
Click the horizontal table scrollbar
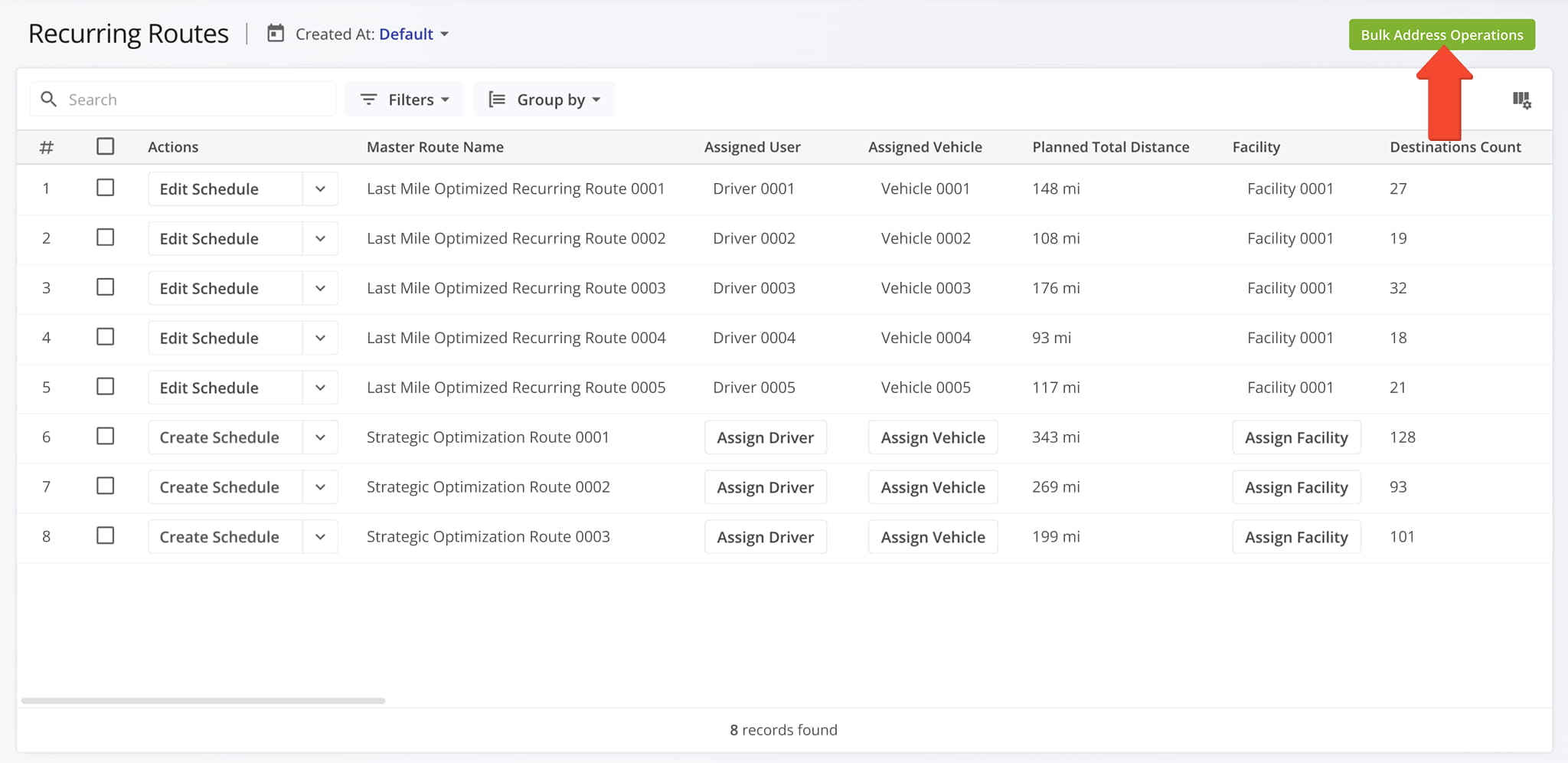(x=203, y=700)
